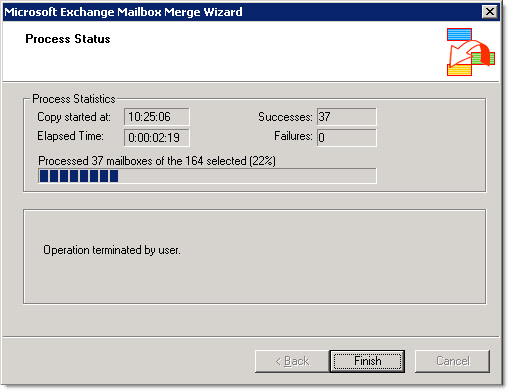509x391 pixels.
Task: Click the 'Successes:' label
Action: tap(285, 117)
